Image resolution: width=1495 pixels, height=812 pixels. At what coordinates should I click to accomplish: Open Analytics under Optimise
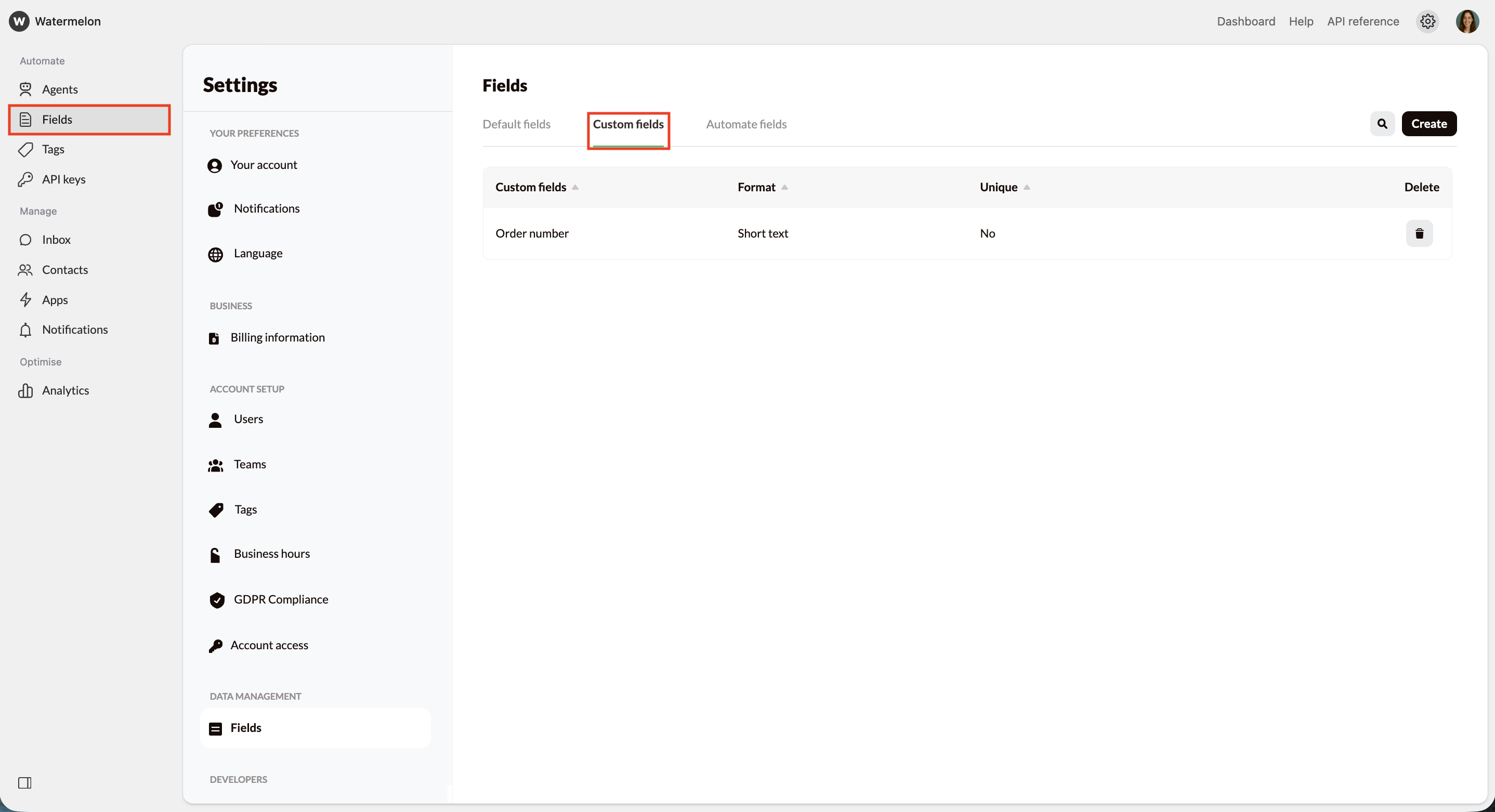(x=65, y=390)
